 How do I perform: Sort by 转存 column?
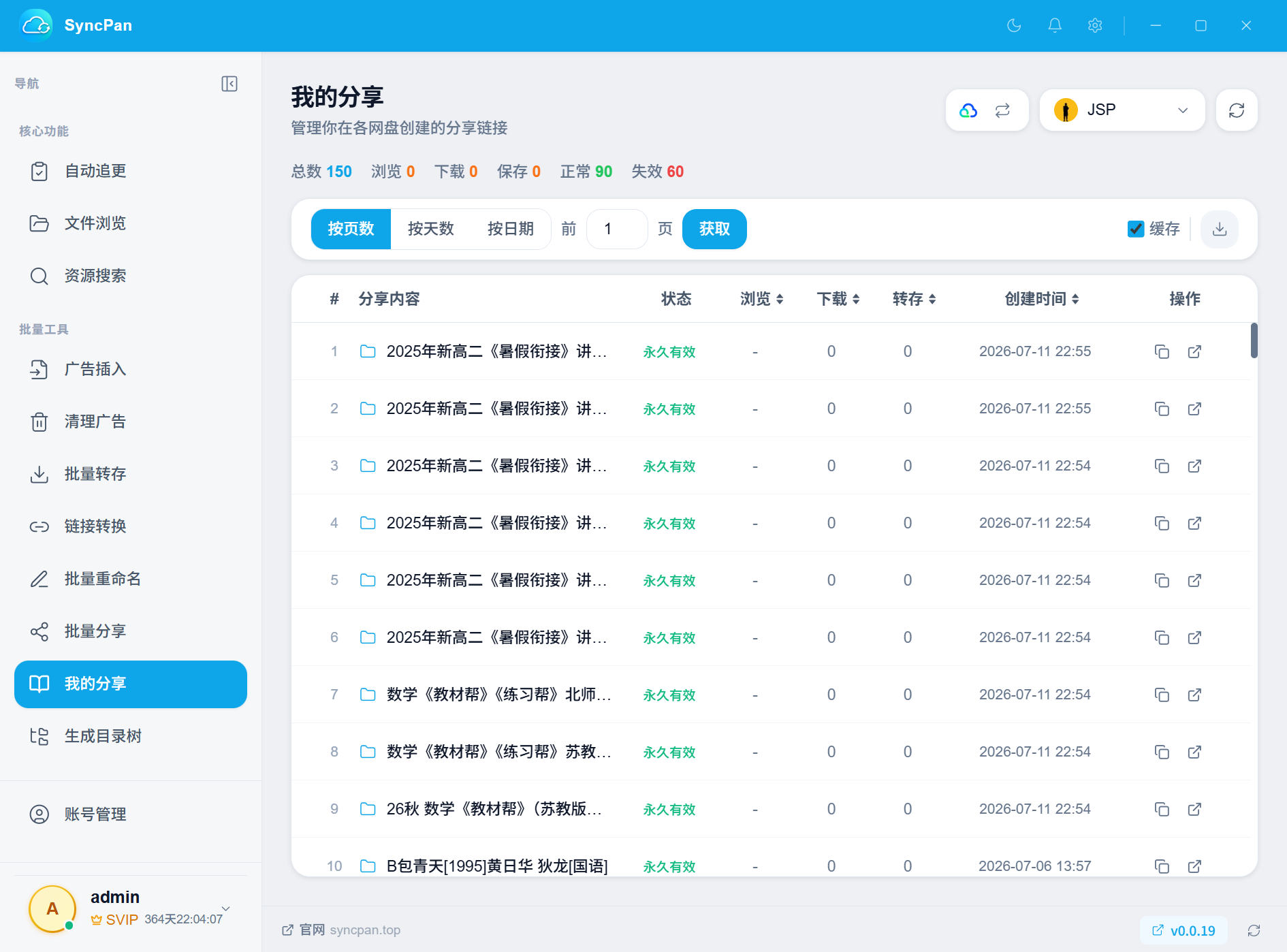click(x=914, y=299)
